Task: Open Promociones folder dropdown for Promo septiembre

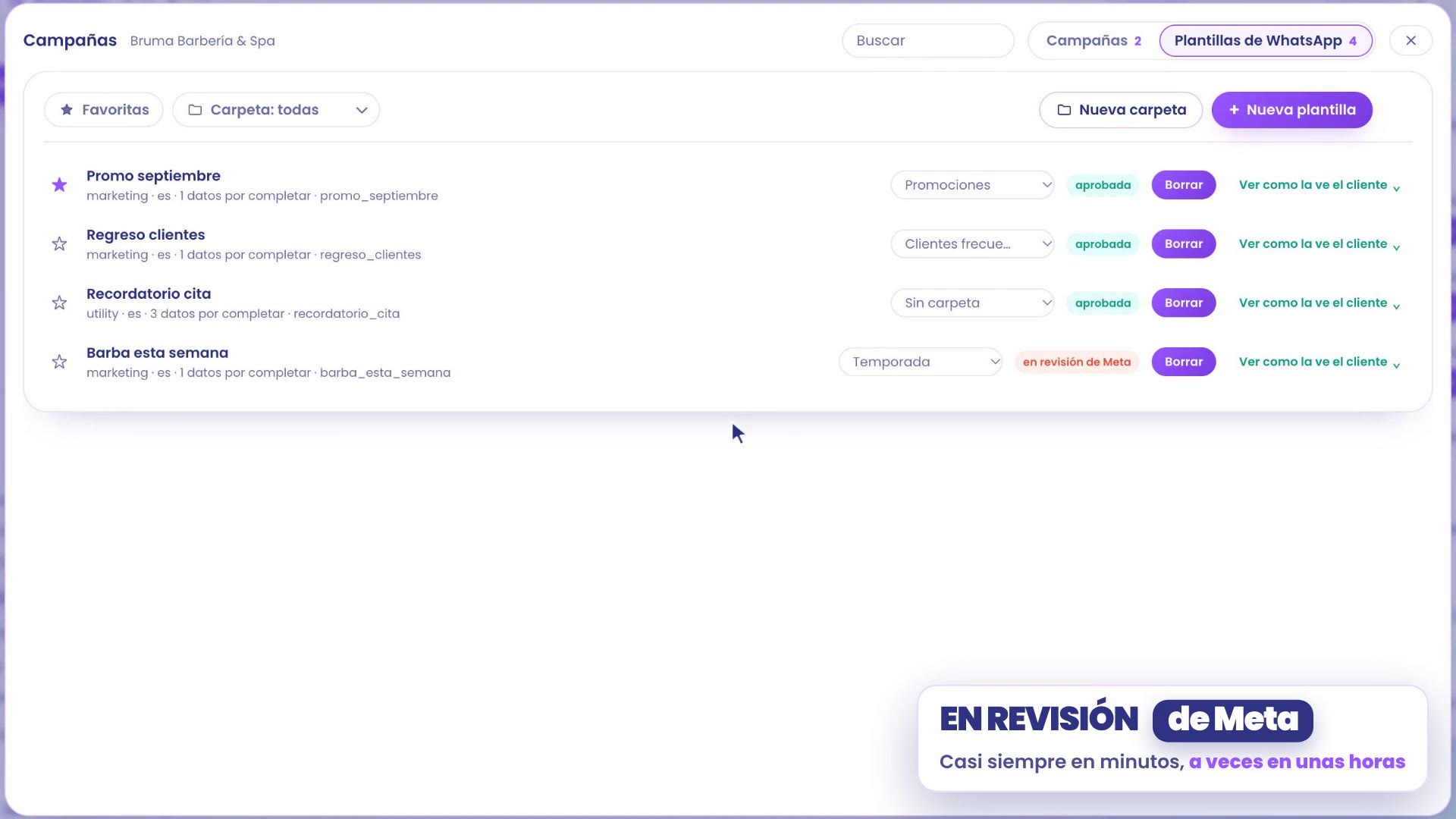Action: pos(972,185)
